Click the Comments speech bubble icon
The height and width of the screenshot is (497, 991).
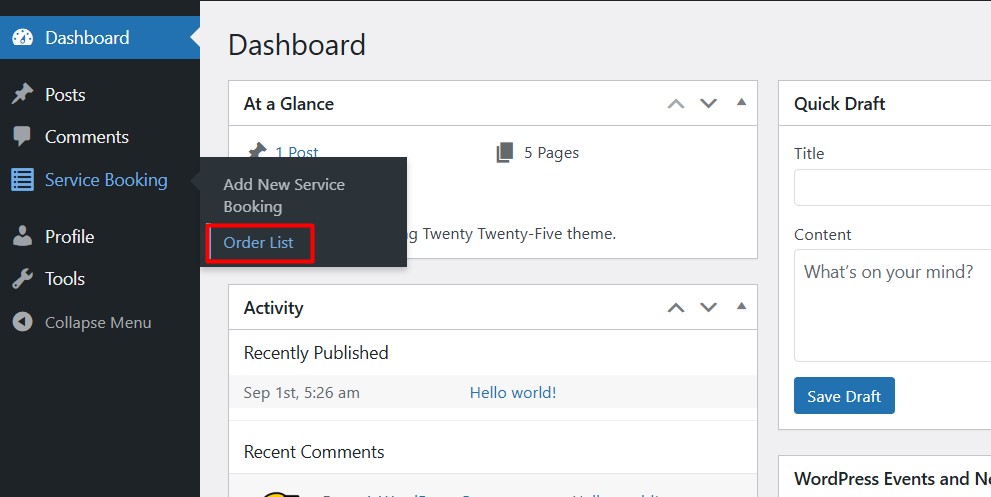tap(22, 137)
